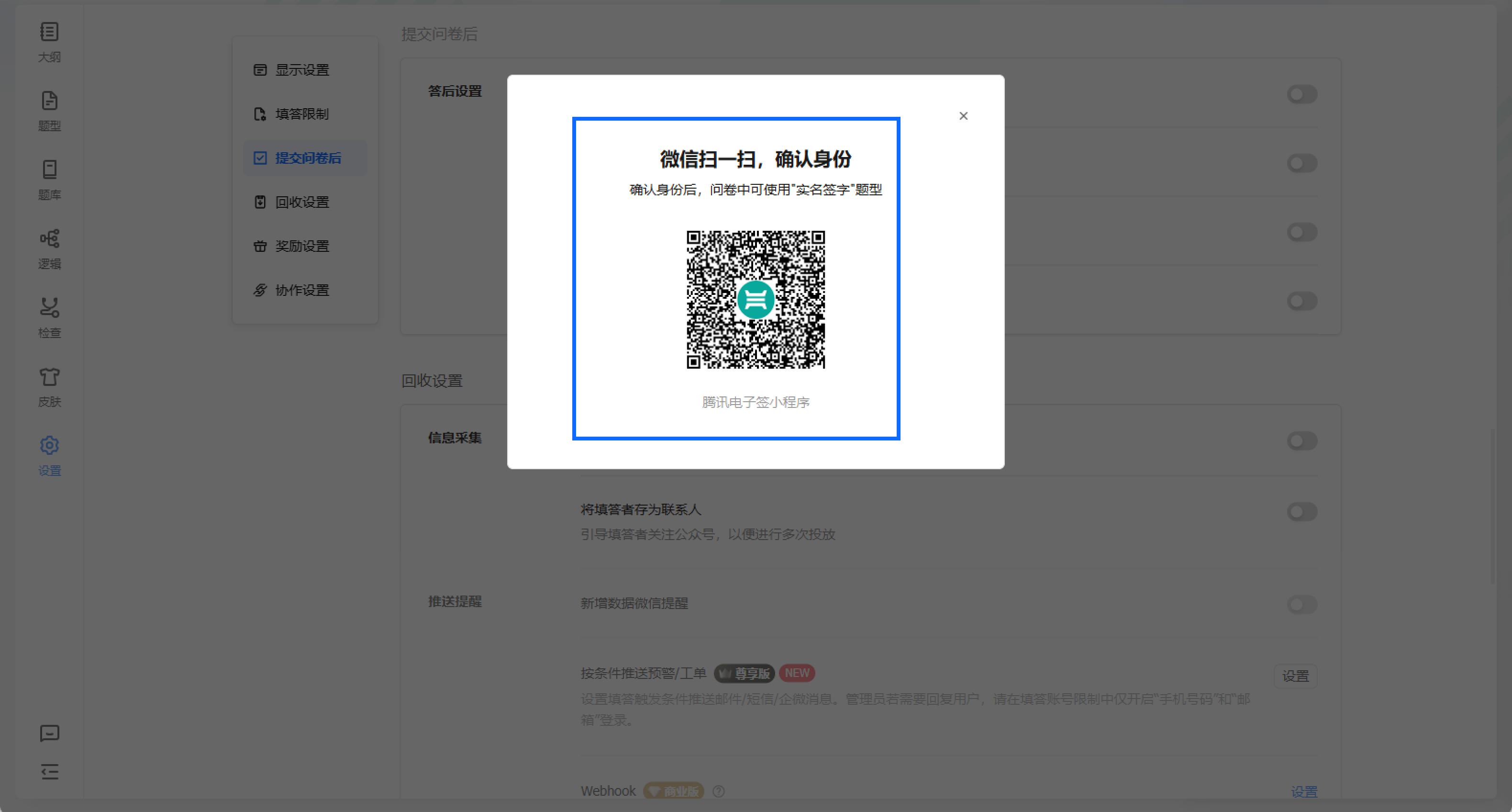
Task: Open the Webhook 设置 link
Action: click(1304, 791)
